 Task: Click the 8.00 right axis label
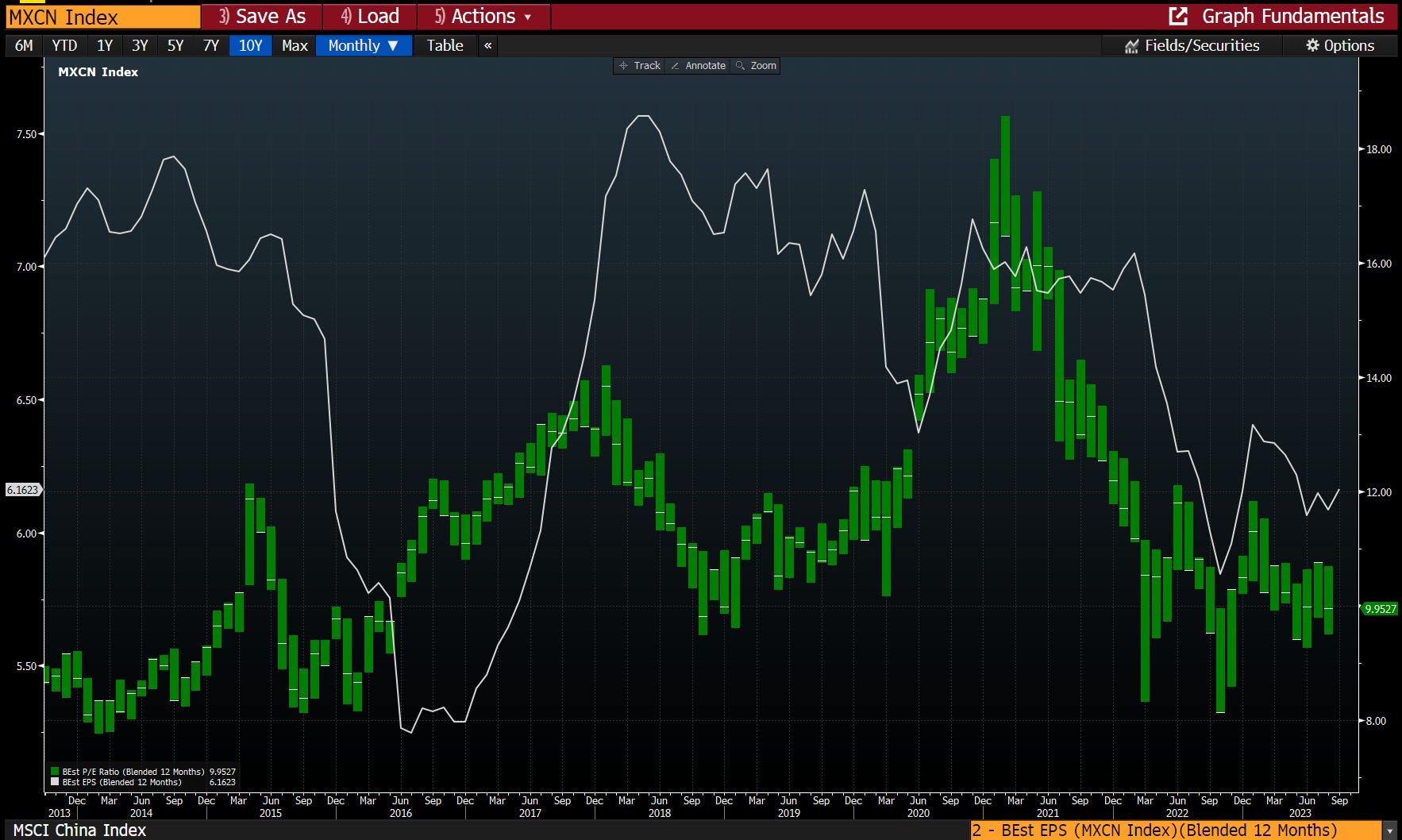(x=1376, y=721)
